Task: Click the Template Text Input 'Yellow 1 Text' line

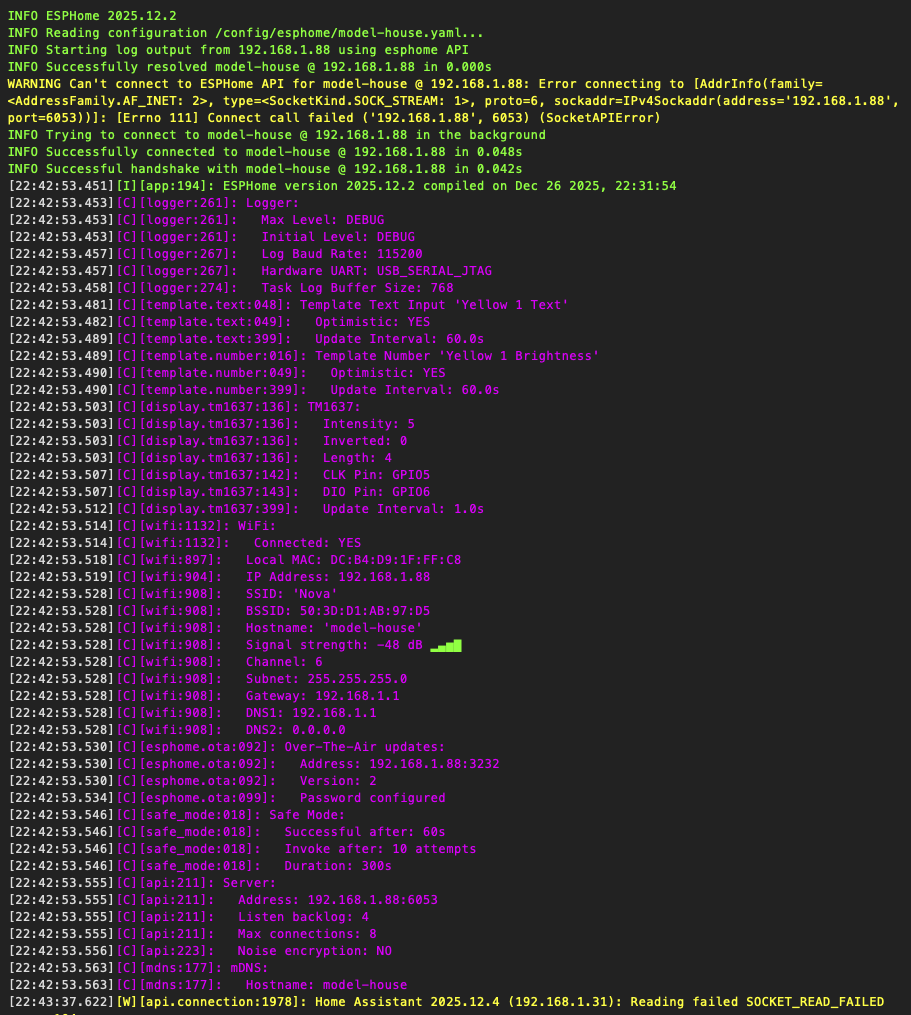Action: [434, 305]
